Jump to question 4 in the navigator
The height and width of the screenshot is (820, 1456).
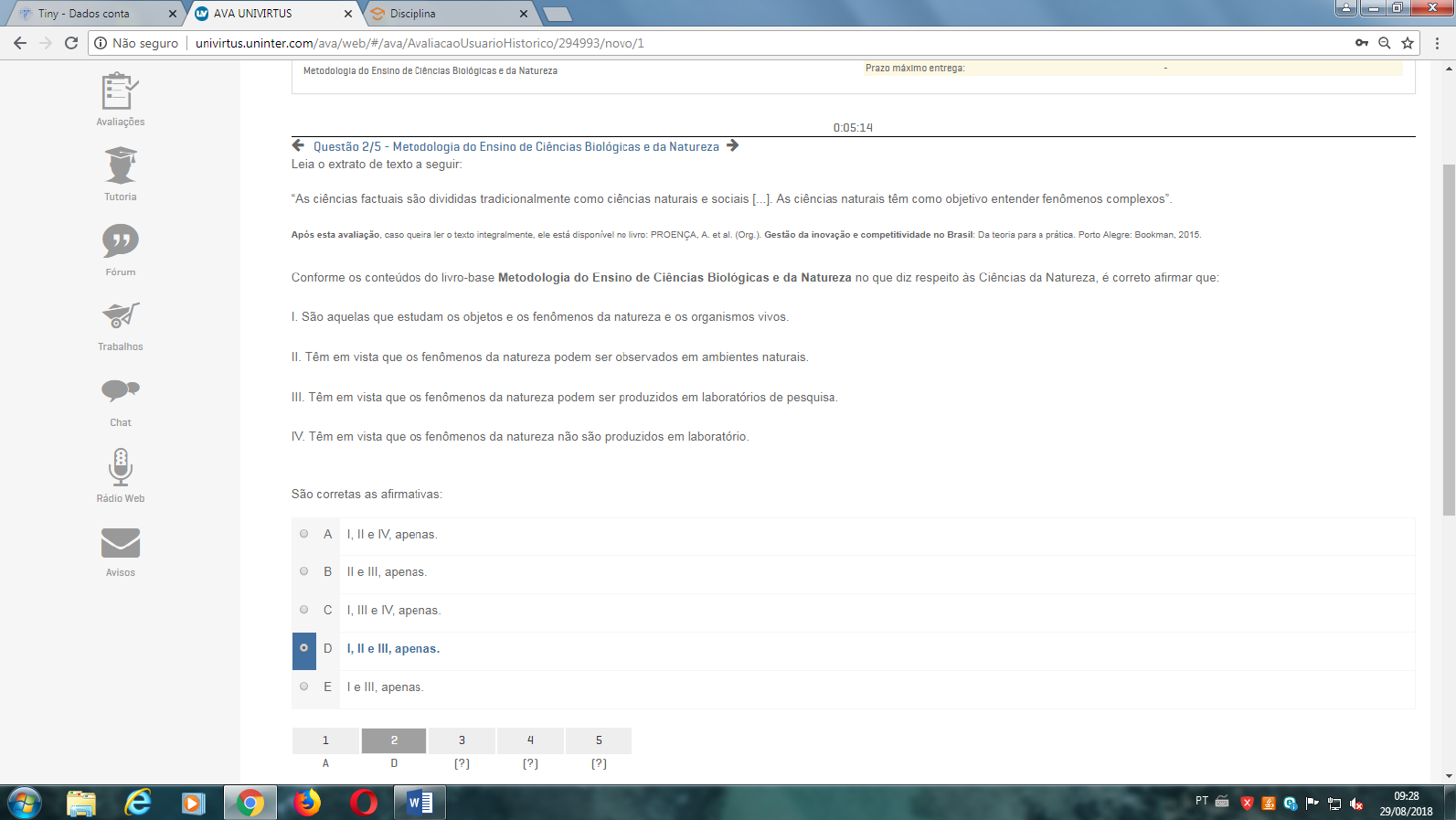tap(530, 740)
